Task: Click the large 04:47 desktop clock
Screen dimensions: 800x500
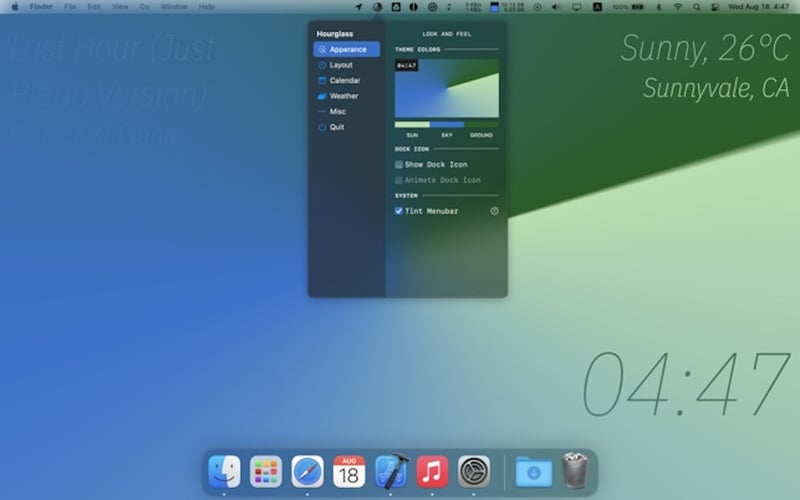Action: click(686, 384)
